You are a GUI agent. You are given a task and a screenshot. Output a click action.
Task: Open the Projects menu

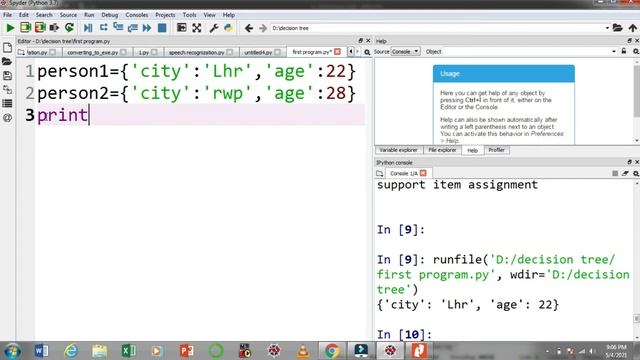pyautogui.click(x=165, y=15)
